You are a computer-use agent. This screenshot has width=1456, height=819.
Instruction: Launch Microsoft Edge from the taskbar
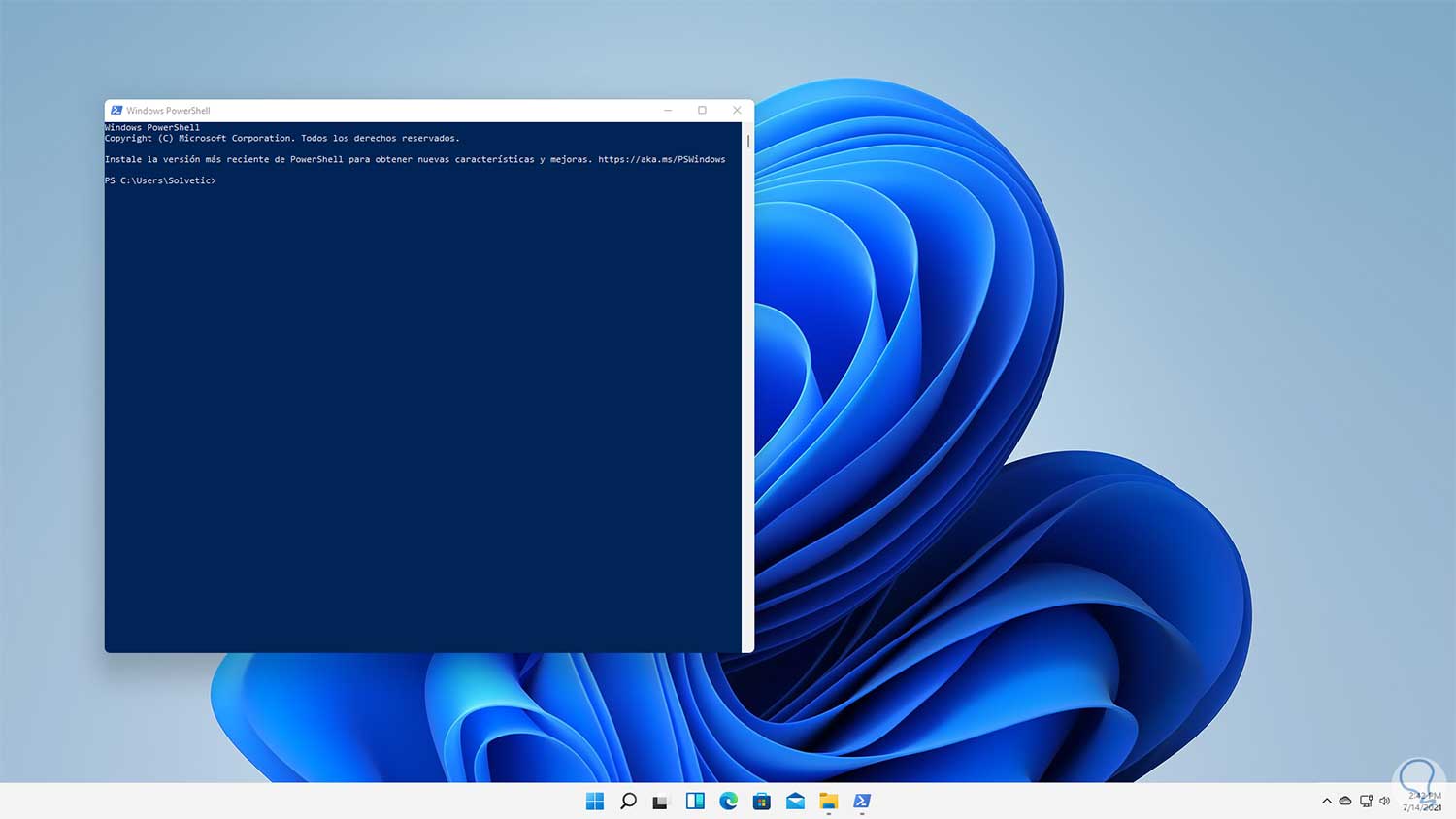tap(728, 801)
